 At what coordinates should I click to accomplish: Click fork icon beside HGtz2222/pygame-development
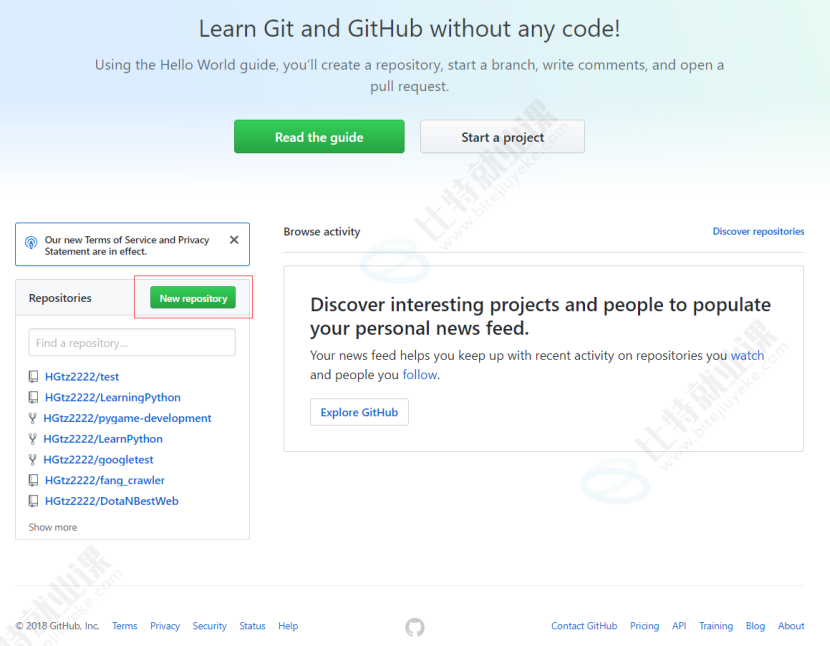click(33, 418)
